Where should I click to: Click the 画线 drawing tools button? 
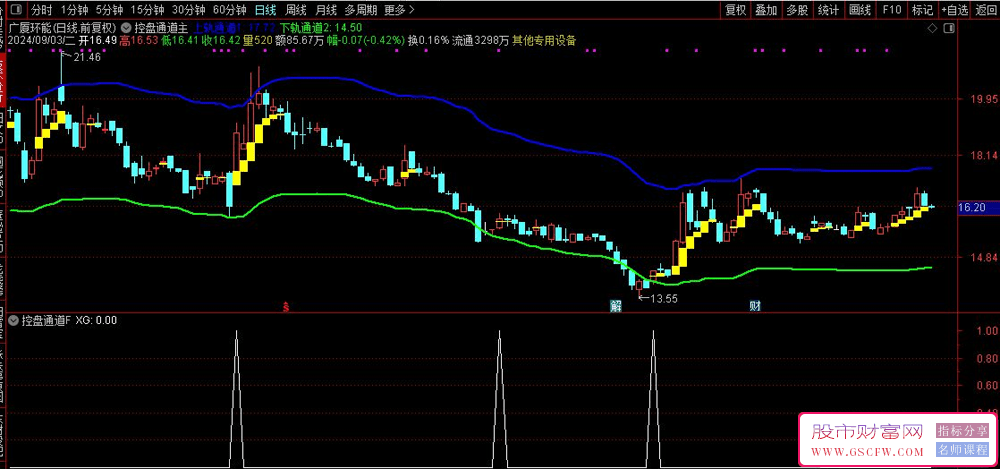(860, 10)
